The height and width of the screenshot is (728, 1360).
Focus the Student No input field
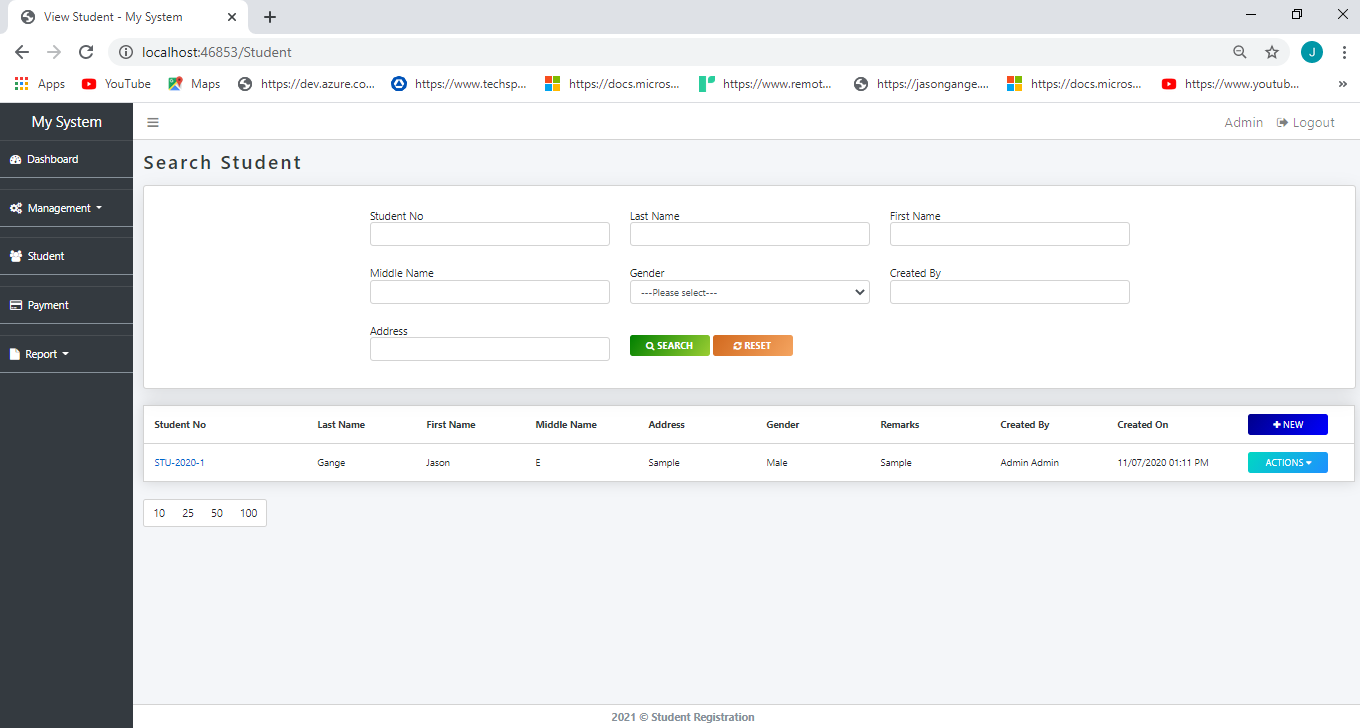pyautogui.click(x=490, y=234)
